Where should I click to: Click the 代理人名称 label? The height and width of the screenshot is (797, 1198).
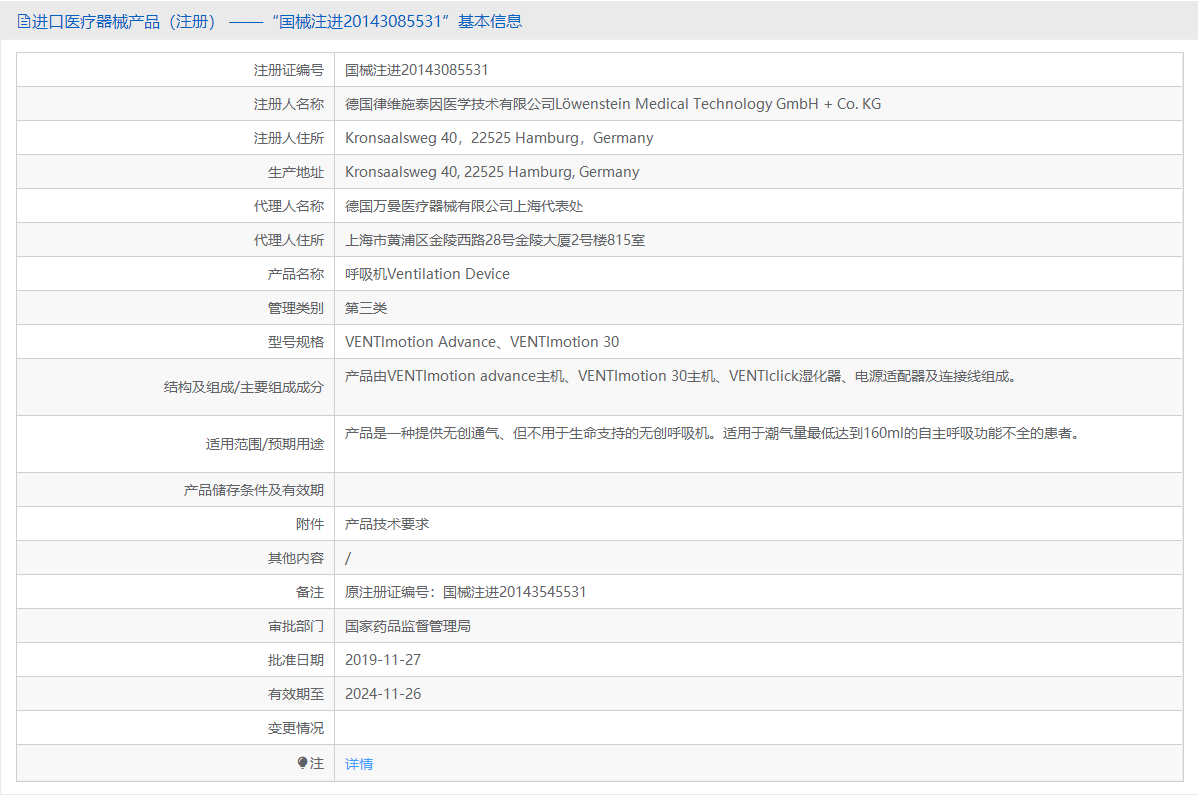(289, 206)
